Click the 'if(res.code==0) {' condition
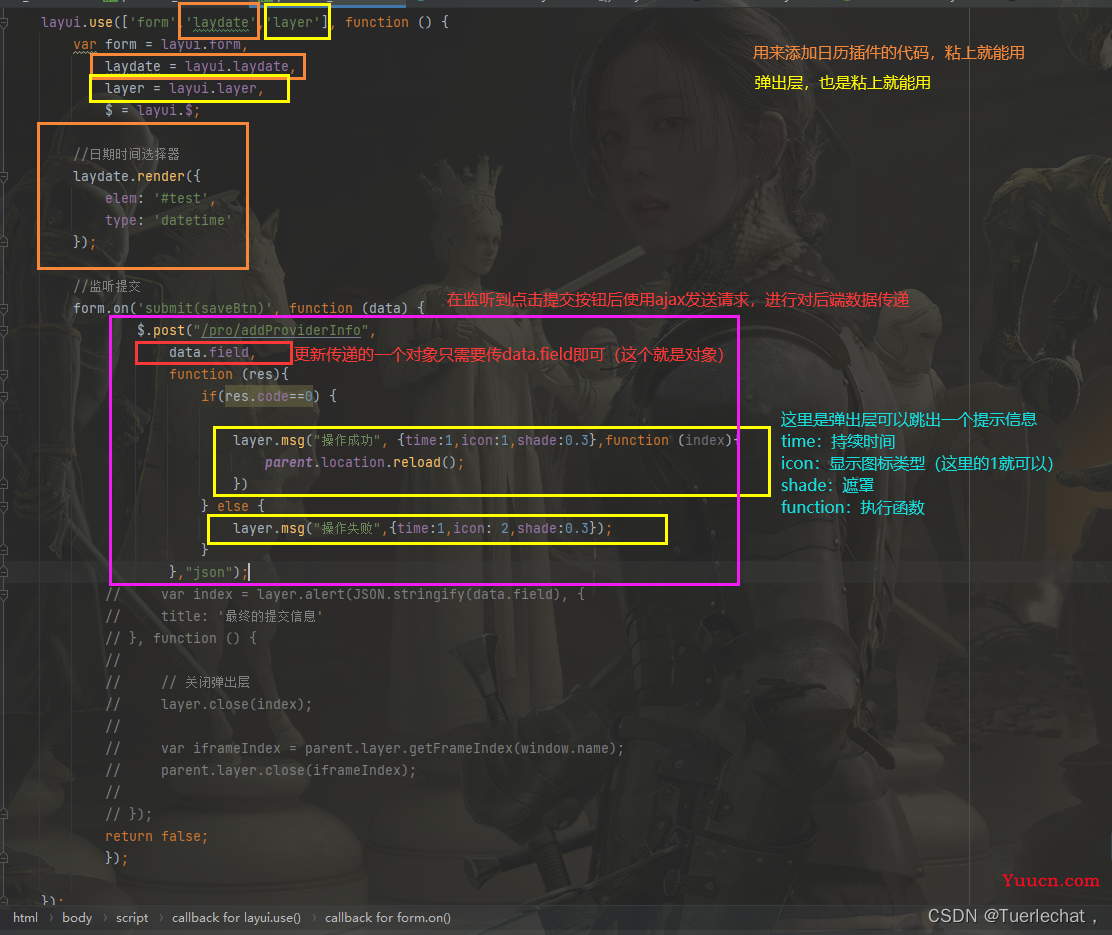 pos(269,397)
